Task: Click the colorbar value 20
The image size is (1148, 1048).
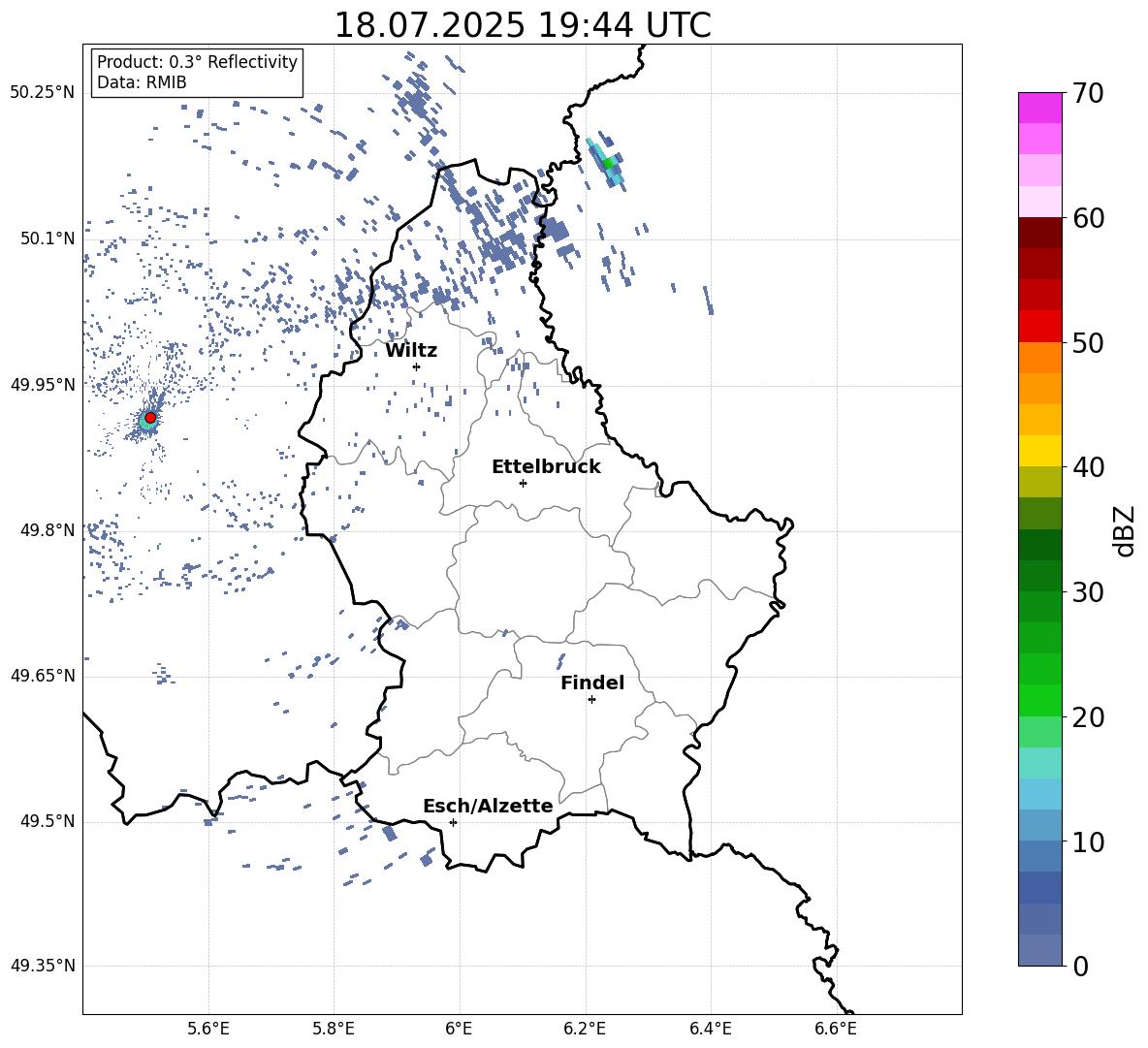Action: tap(1088, 717)
